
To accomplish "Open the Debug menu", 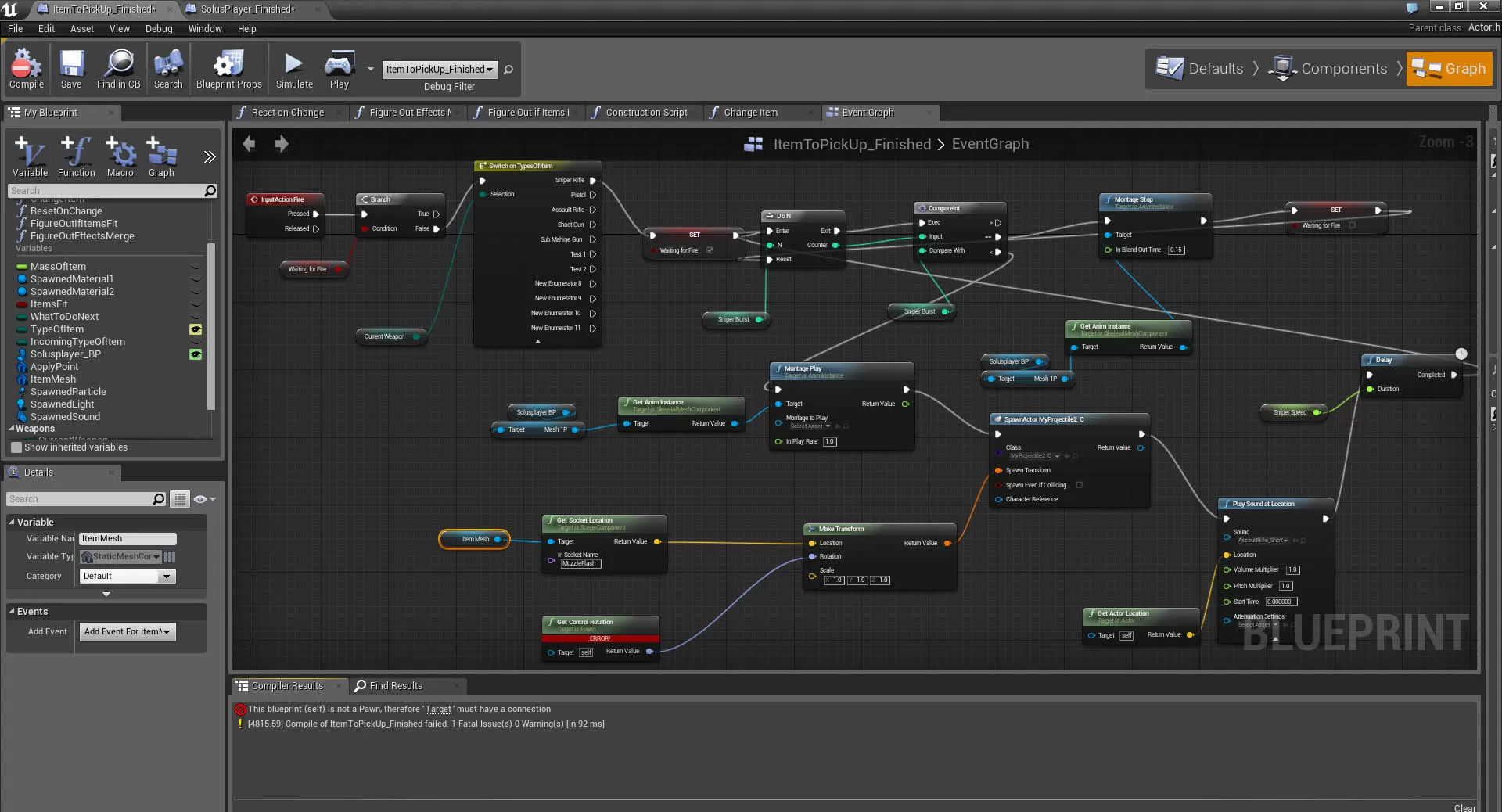I will point(159,28).
